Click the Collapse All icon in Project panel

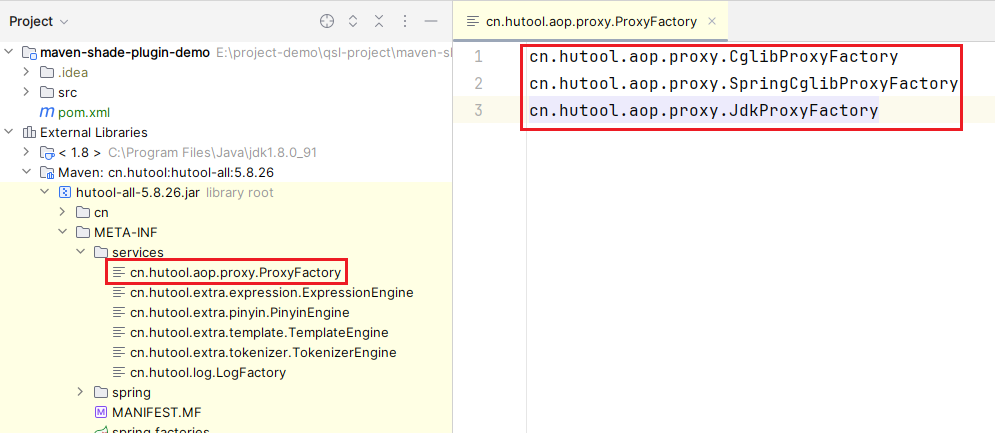click(x=379, y=21)
